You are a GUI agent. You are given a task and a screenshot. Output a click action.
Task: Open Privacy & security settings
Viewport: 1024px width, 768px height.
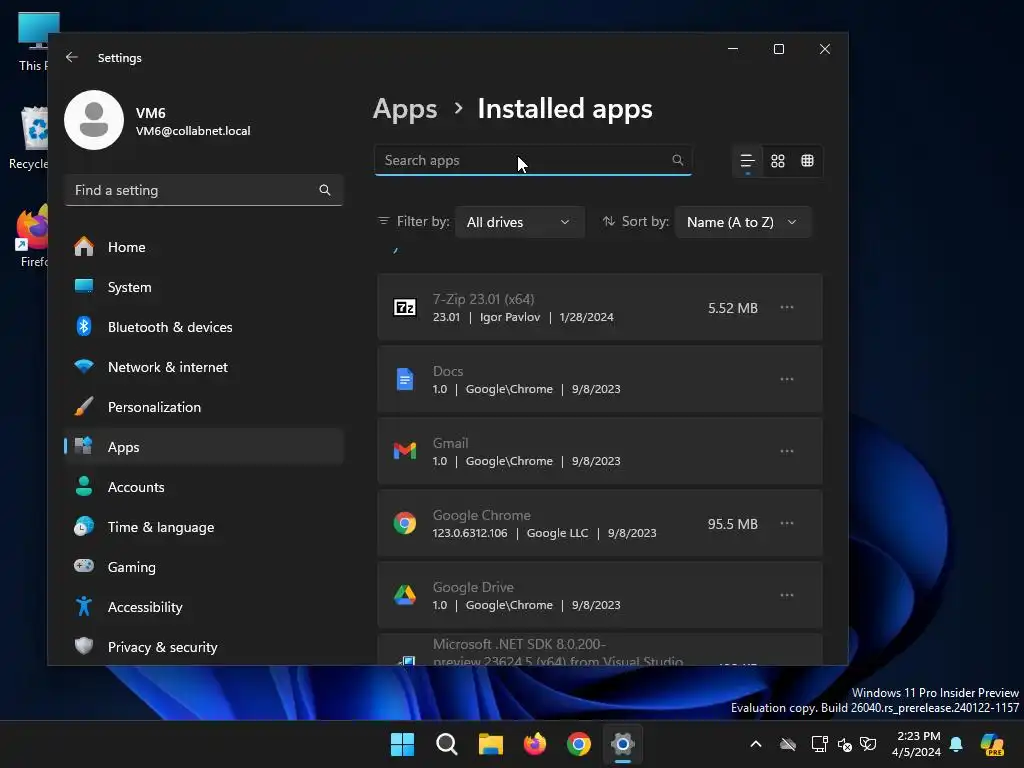pyautogui.click(x=204, y=647)
